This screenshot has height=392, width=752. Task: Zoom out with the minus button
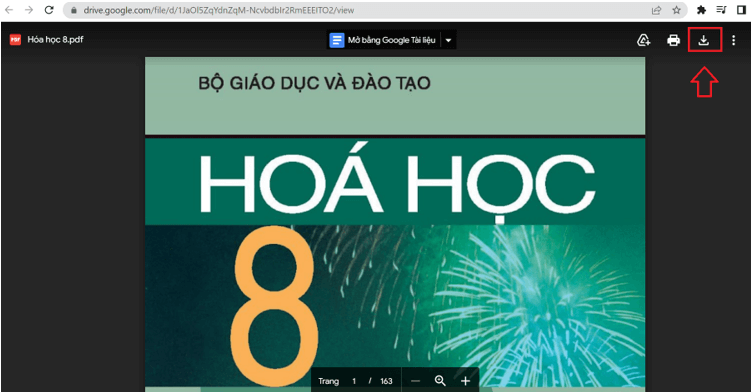[x=415, y=381]
